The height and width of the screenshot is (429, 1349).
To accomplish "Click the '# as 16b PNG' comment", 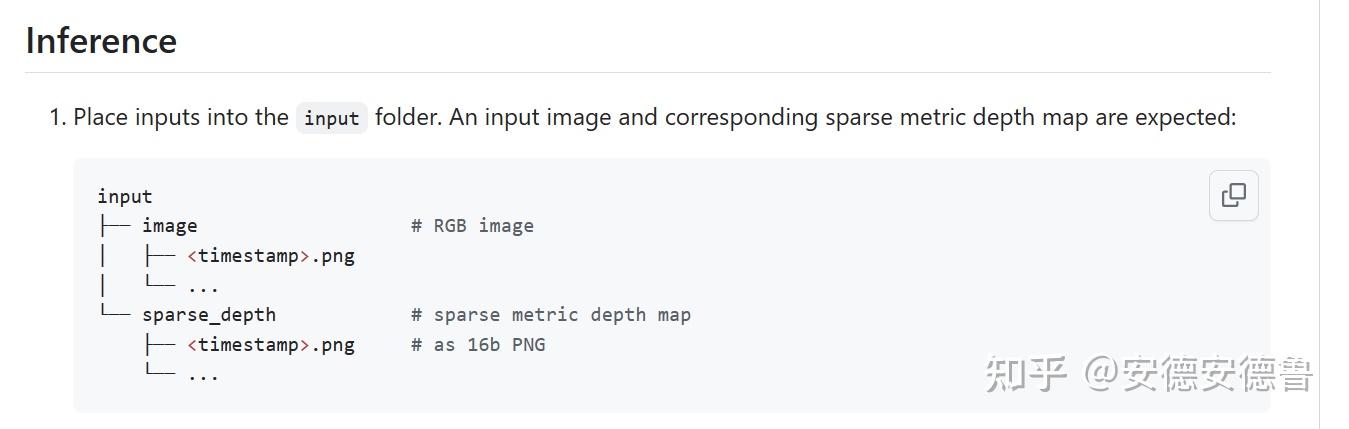I will click(x=478, y=345).
